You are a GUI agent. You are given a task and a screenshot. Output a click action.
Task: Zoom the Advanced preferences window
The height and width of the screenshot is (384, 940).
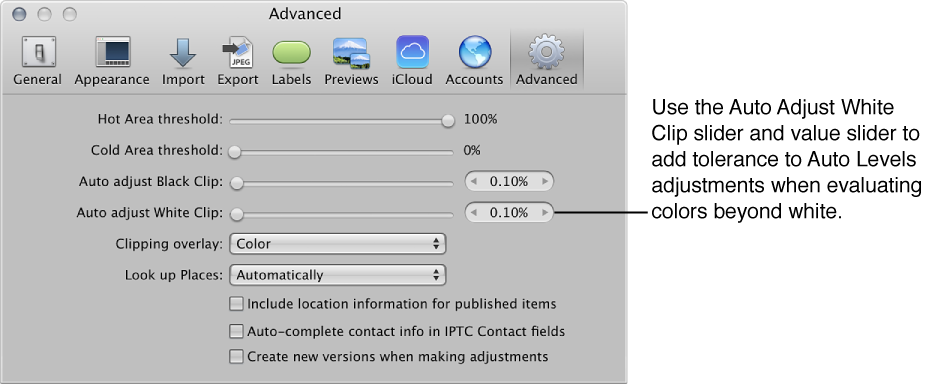pos(70,14)
